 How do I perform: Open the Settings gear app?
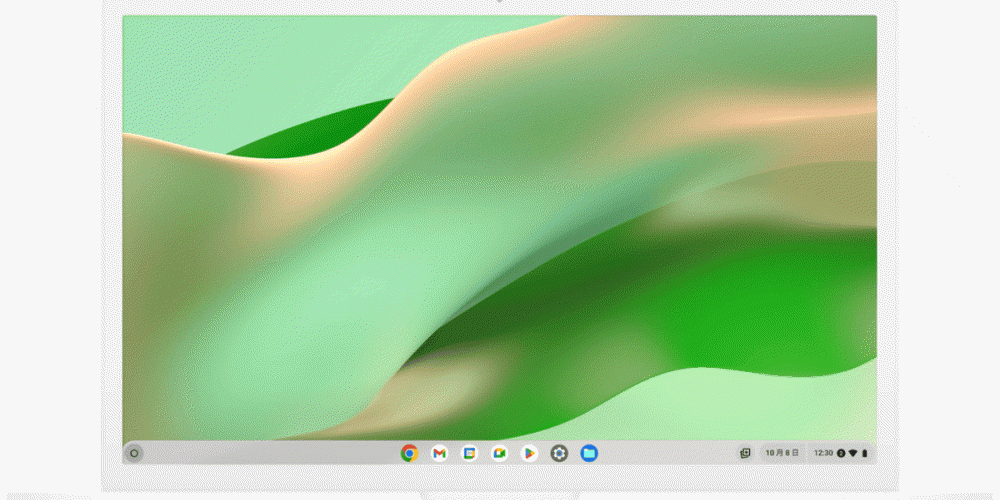(x=559, y=453)
